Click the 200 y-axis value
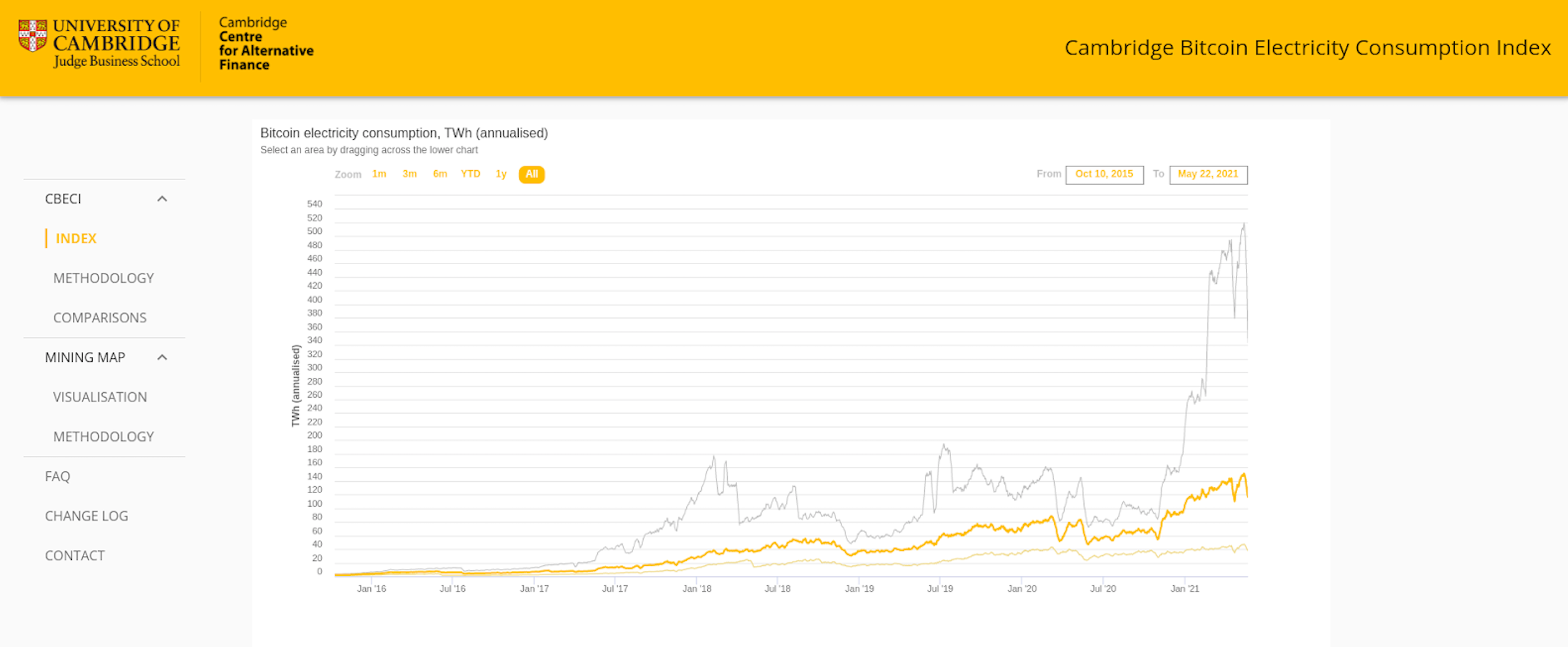Image resolution: width=1568 pixels, height=647 pixels. click(315, 435)
